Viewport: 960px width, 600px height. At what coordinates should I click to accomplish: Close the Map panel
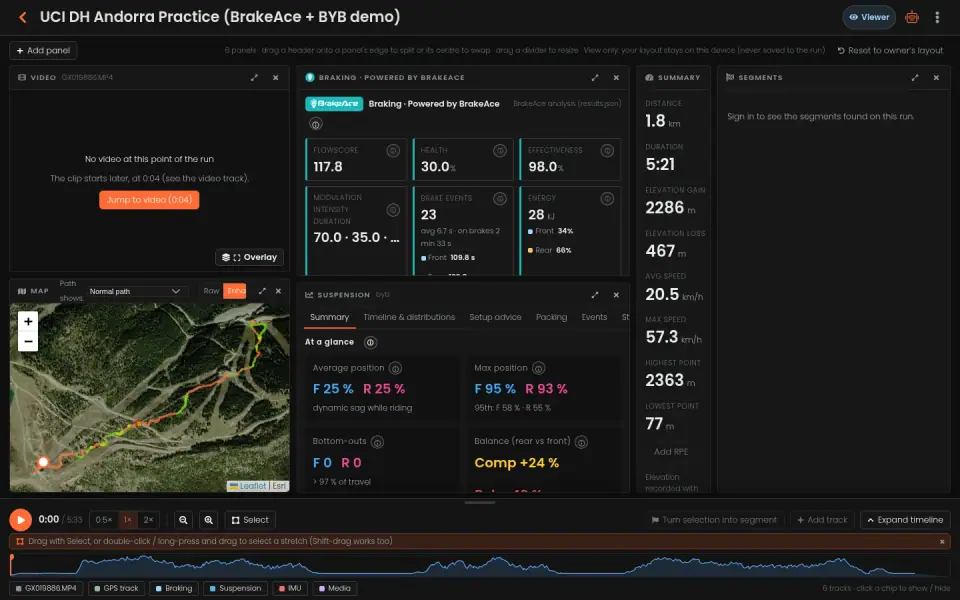pyautogui.click(x=279, y=291)
